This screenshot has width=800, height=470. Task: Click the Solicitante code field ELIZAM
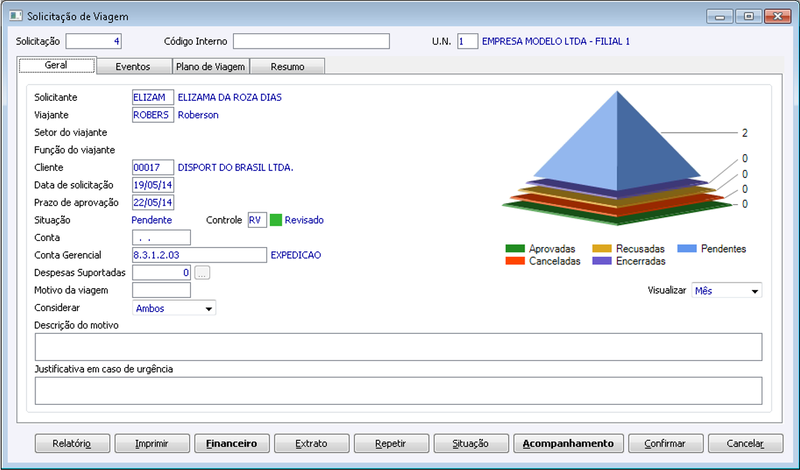point(153,97)
